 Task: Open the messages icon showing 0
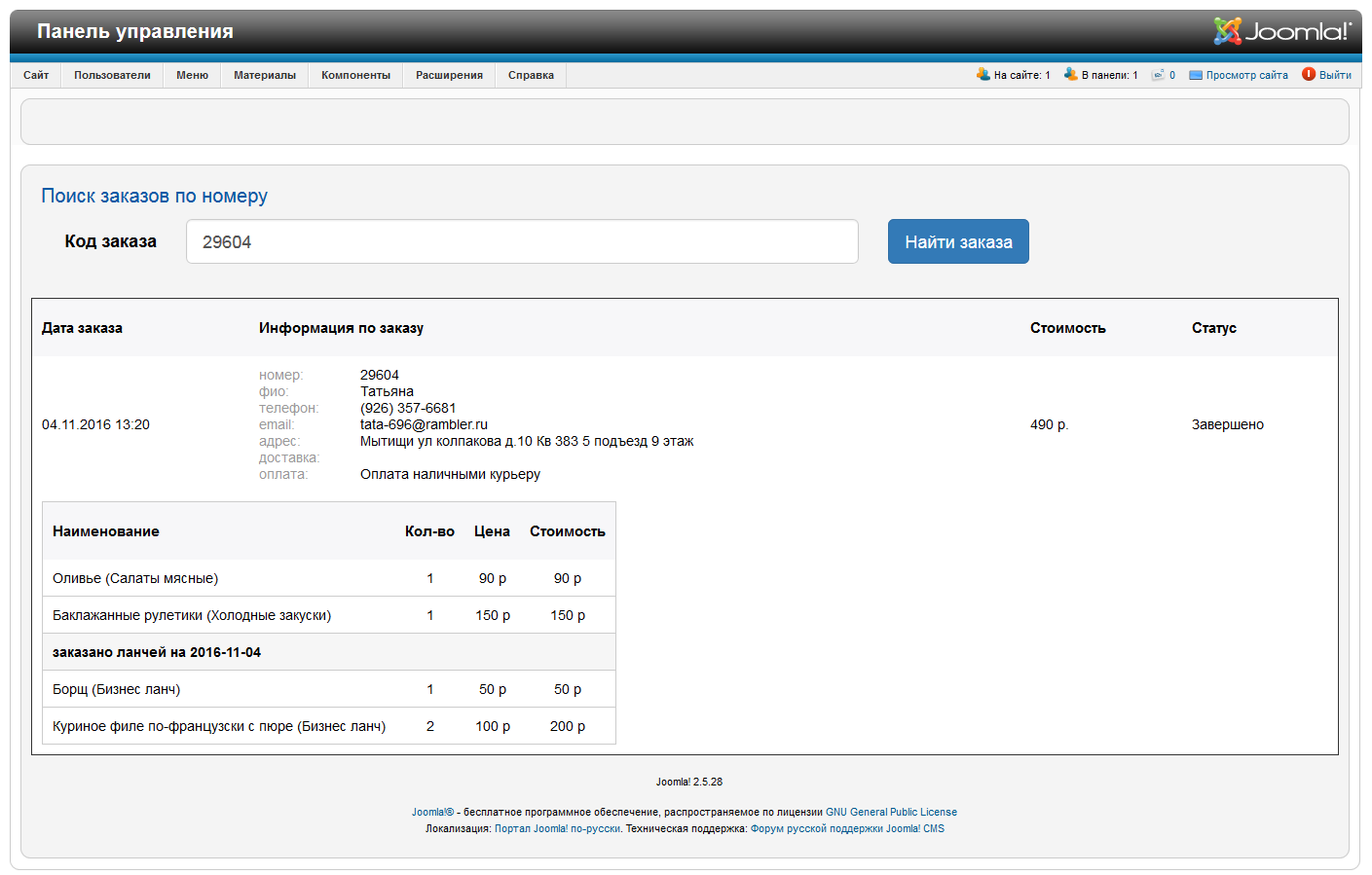coord(1159,75)
